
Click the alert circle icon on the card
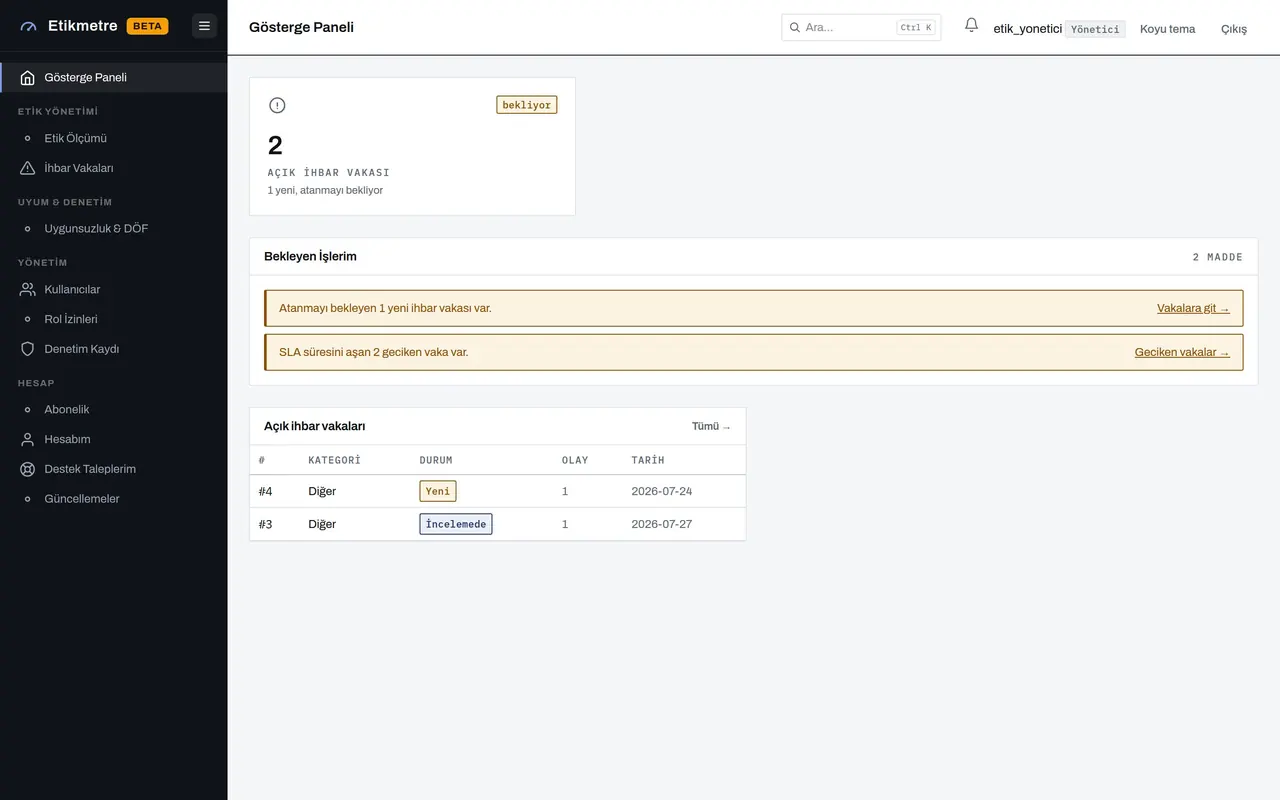click(x=277, y=105)
